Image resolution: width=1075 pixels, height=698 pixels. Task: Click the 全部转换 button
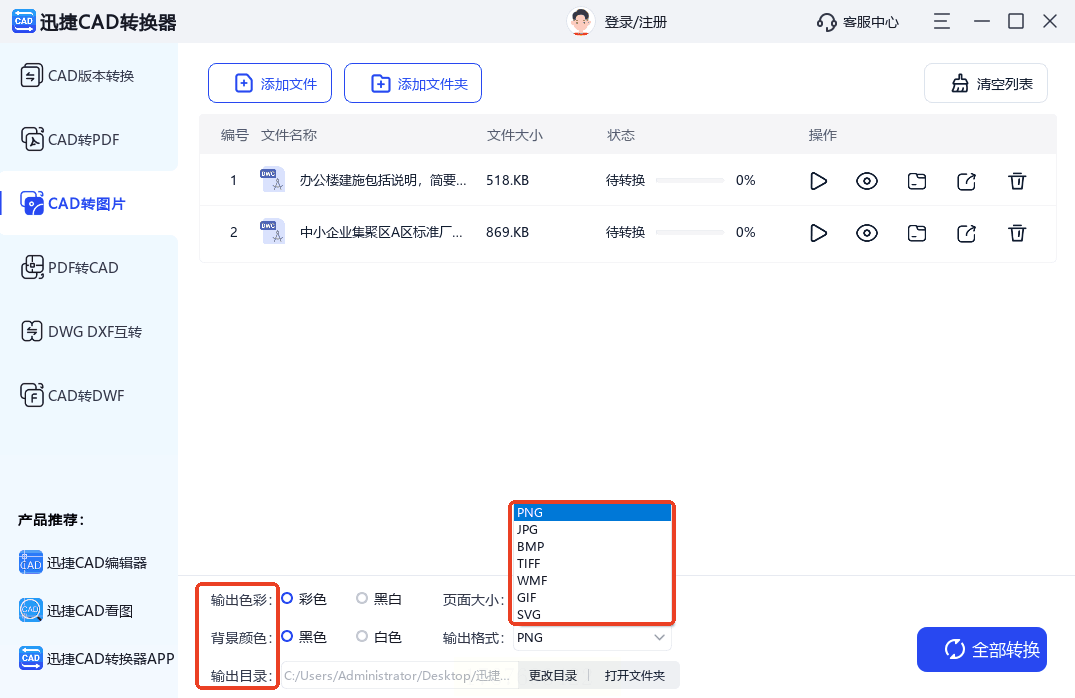point(980,650)
